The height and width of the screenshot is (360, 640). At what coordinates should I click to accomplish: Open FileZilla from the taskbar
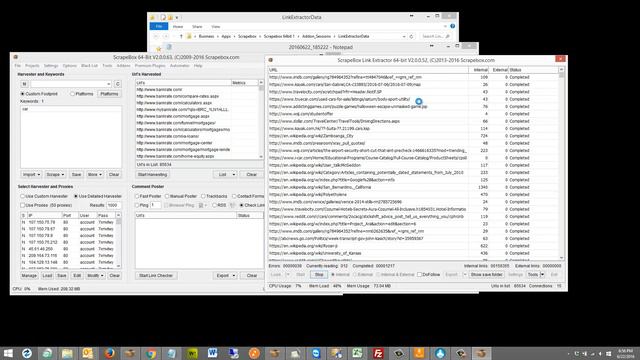pos(378,353)
